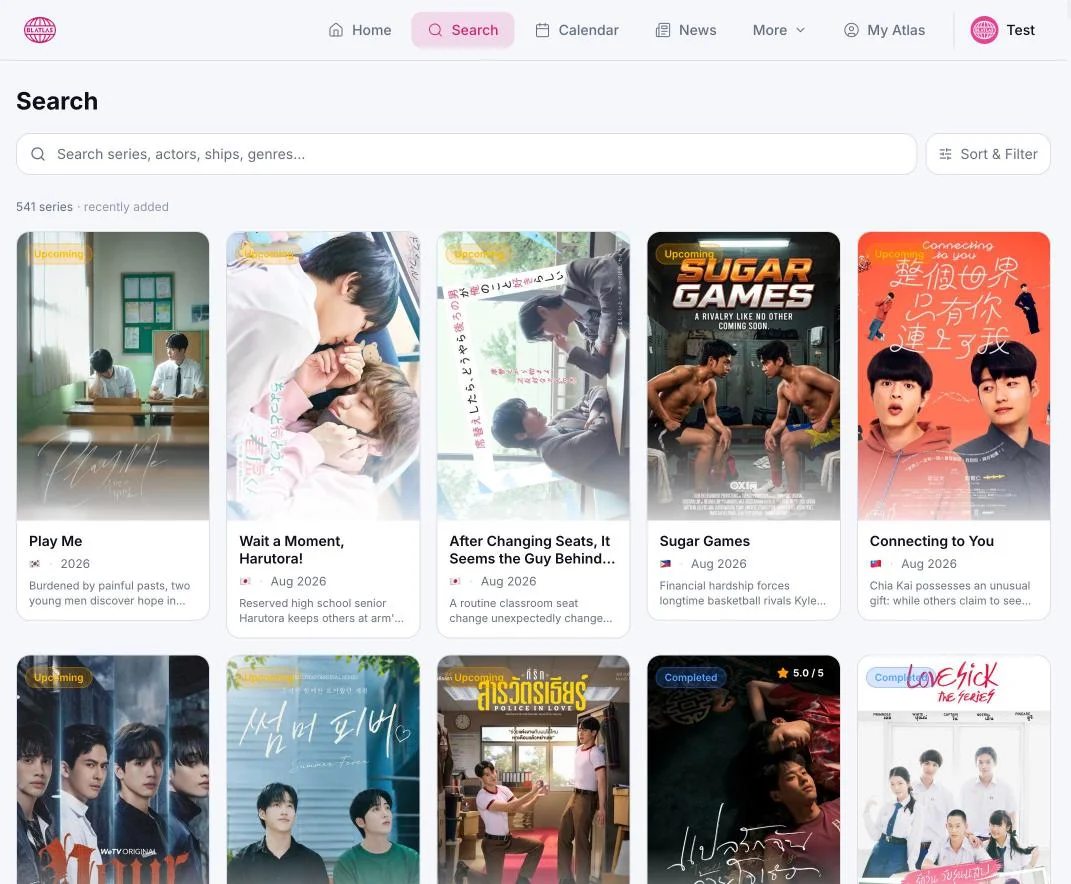Click the Philippines flag under Sugar Games
The image size is (1071, 884).
tap(665, 564)
